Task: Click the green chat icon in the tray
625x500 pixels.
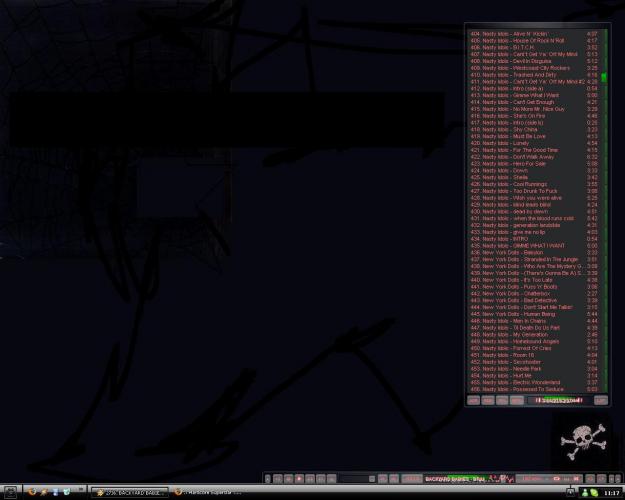Action: [594, 493]
